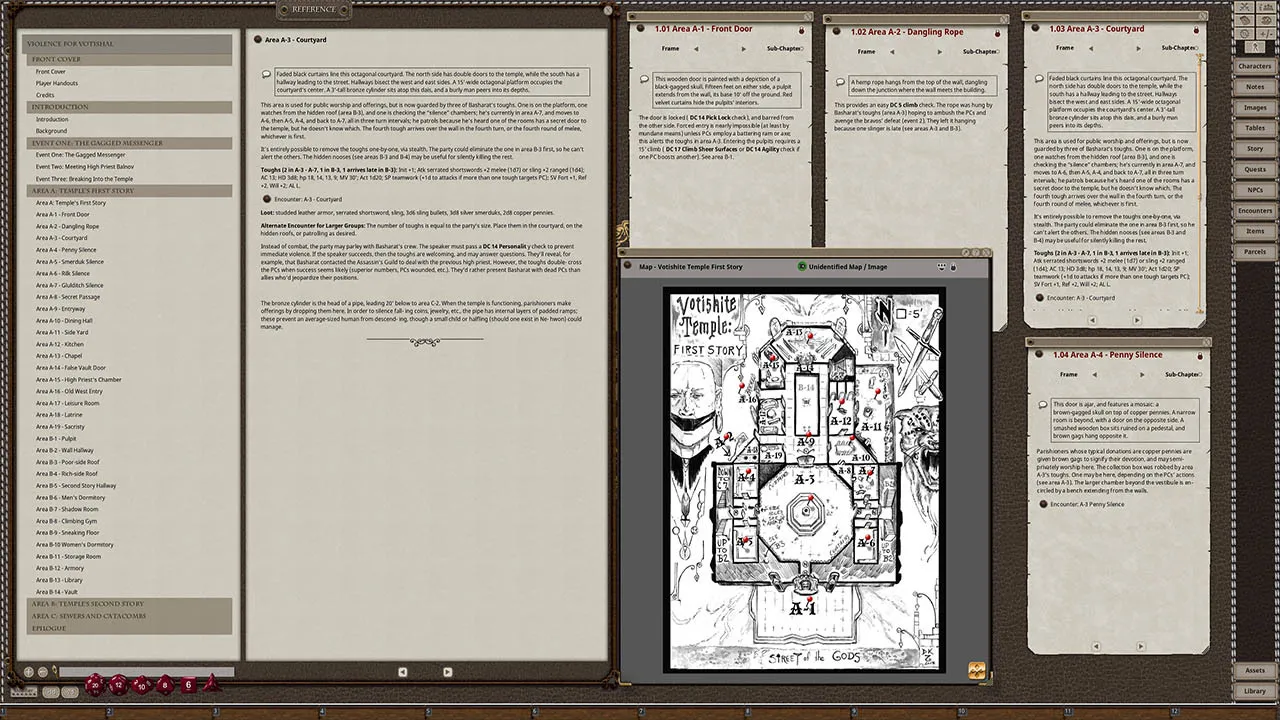Roll the d12 die
The width and height of the screenshot is (1280, 720).
point(118,684)
